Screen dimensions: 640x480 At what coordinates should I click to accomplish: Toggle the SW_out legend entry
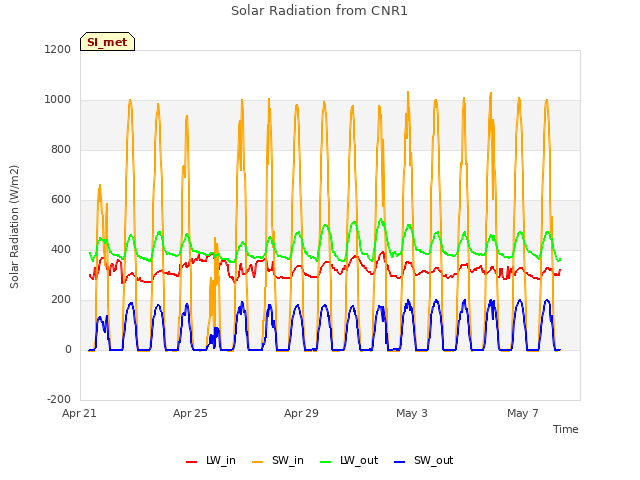(424, 460)
